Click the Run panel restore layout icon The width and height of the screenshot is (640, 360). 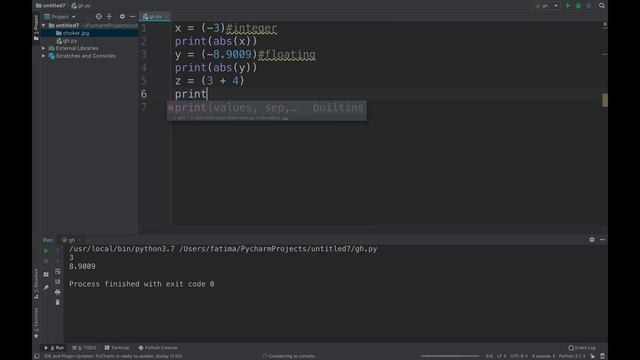46,274
